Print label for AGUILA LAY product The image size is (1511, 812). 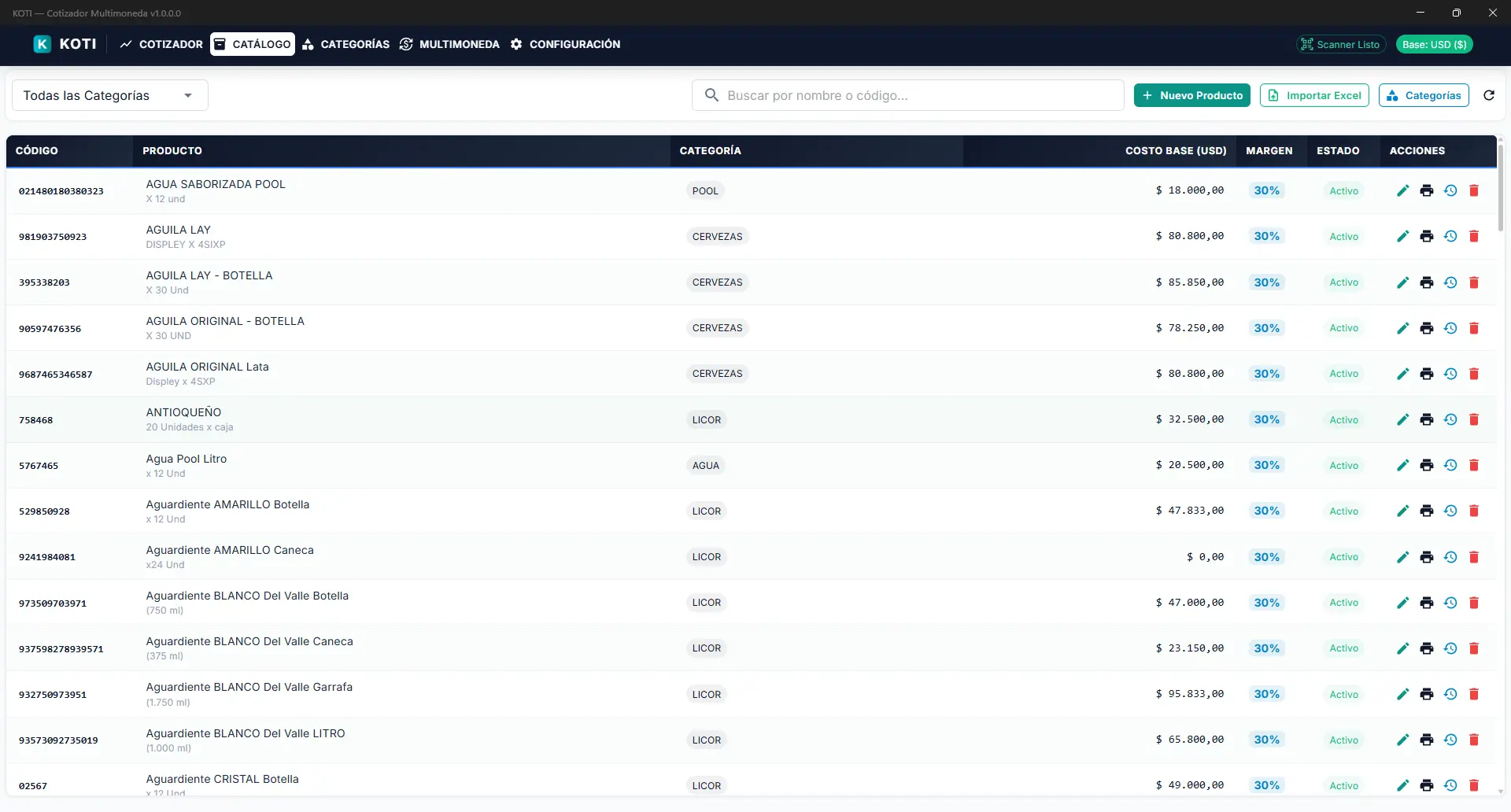click(x=1427, y=236)
